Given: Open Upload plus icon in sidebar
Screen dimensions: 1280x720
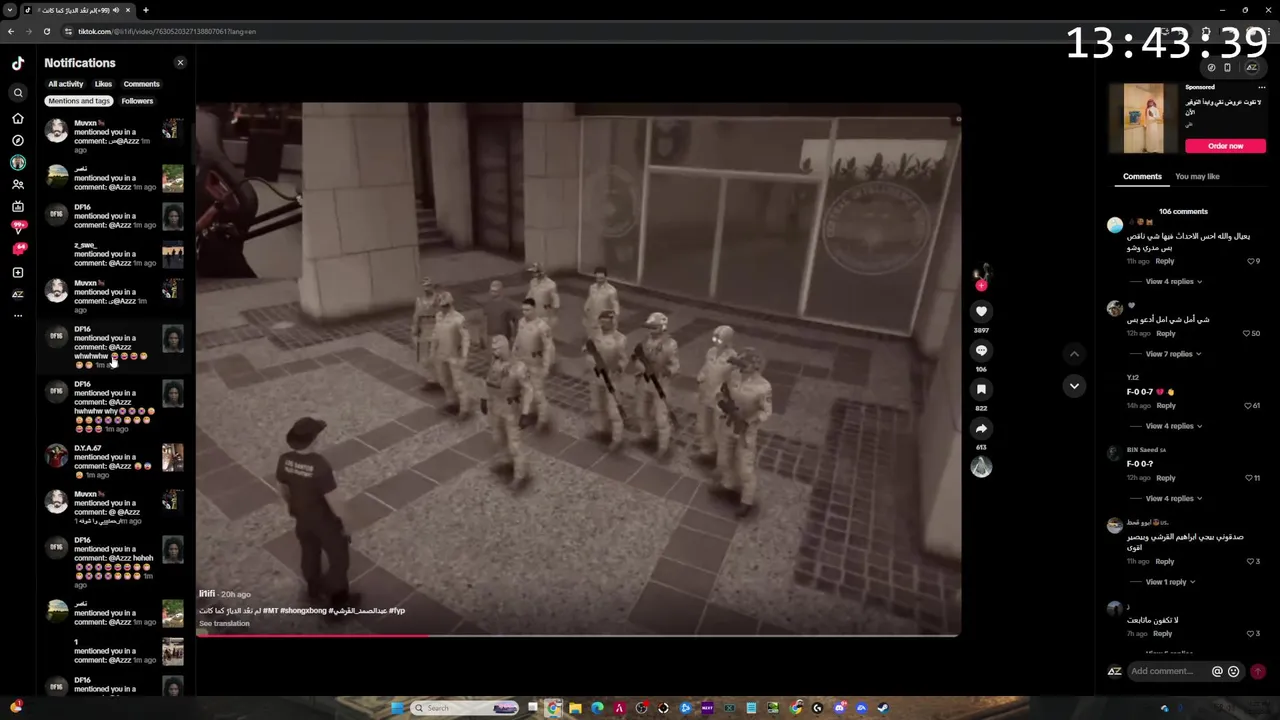Looking at the screenshot, I should [x=18, y=272].
